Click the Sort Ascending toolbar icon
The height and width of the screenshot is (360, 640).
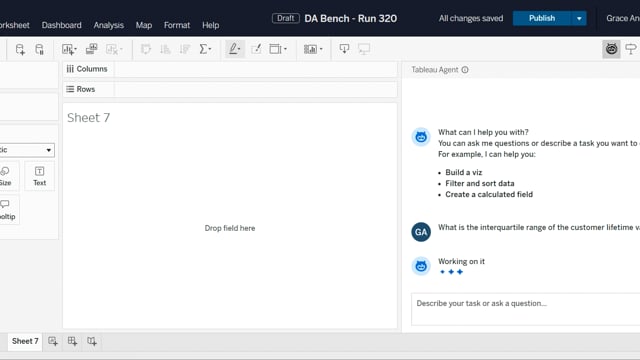click(x=165, y=49)
